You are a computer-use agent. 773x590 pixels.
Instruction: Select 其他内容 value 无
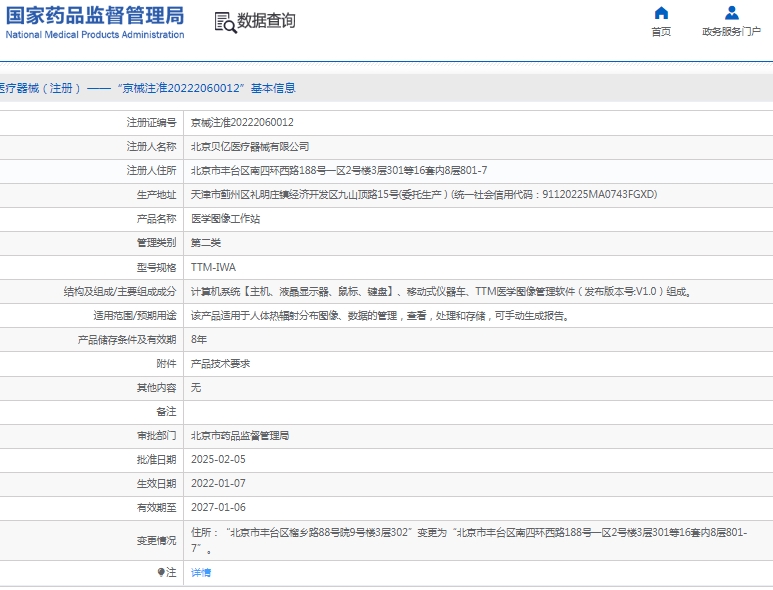(x=196, y=387)
